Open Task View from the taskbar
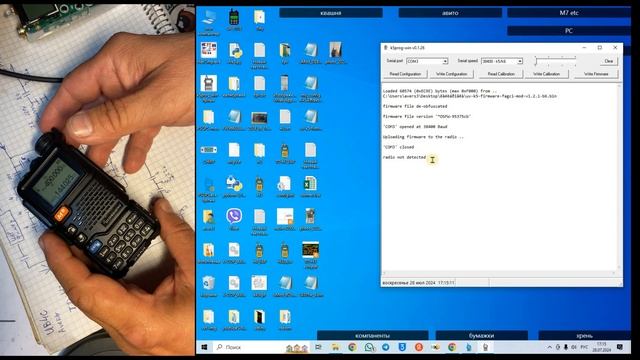The width and height of the screenshot is (640, 360). [318, 347]
